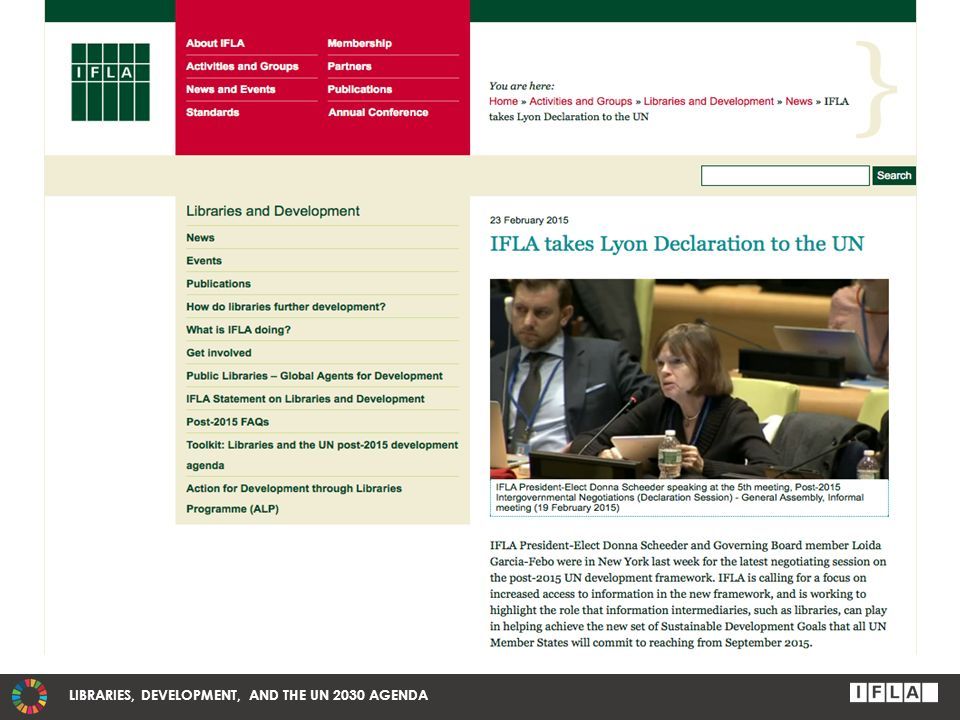Click the article title about Lyon Declaration
The width and height of the screenshot is (960, 720).
pyautogui.click(x=677, y=244)
